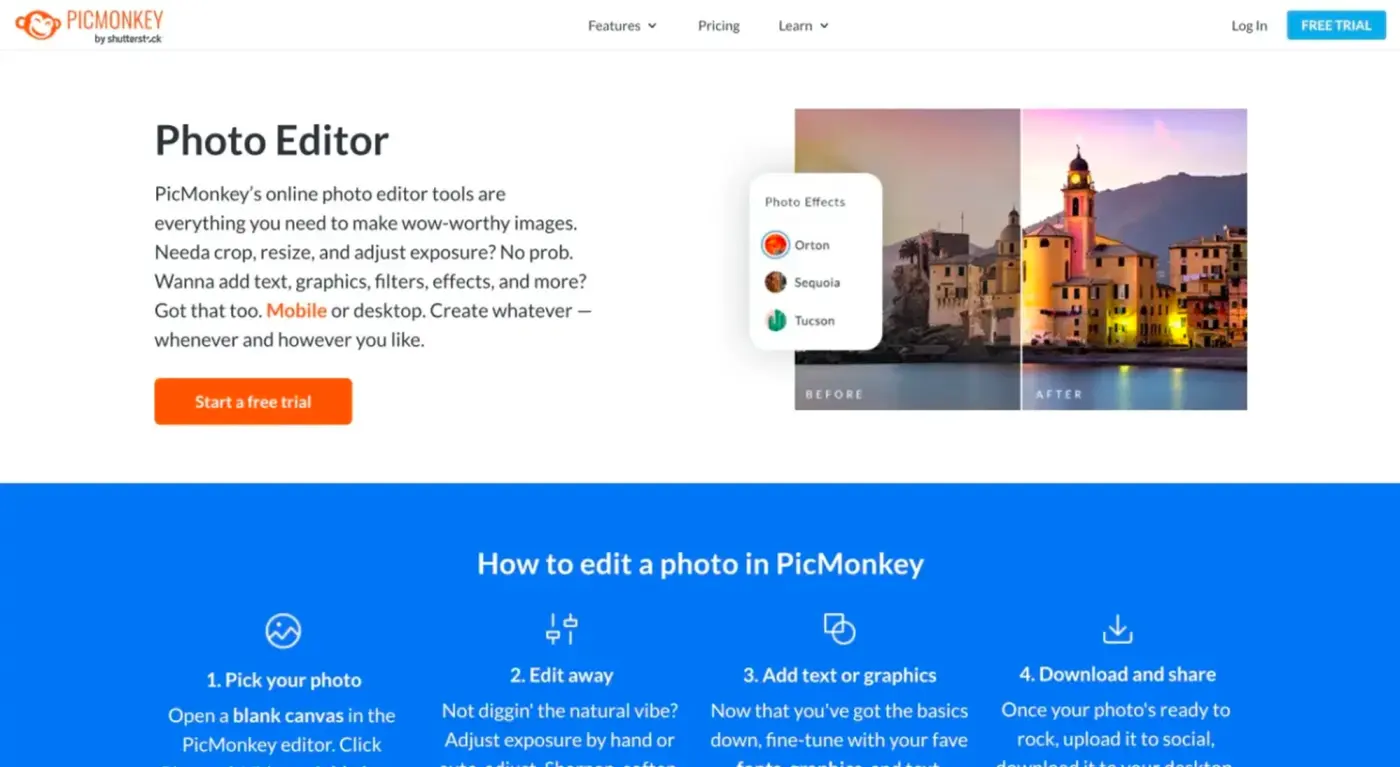Select the Orton effect circle icon
This screenshot has height=767, width=1400.
click(775, 244)
